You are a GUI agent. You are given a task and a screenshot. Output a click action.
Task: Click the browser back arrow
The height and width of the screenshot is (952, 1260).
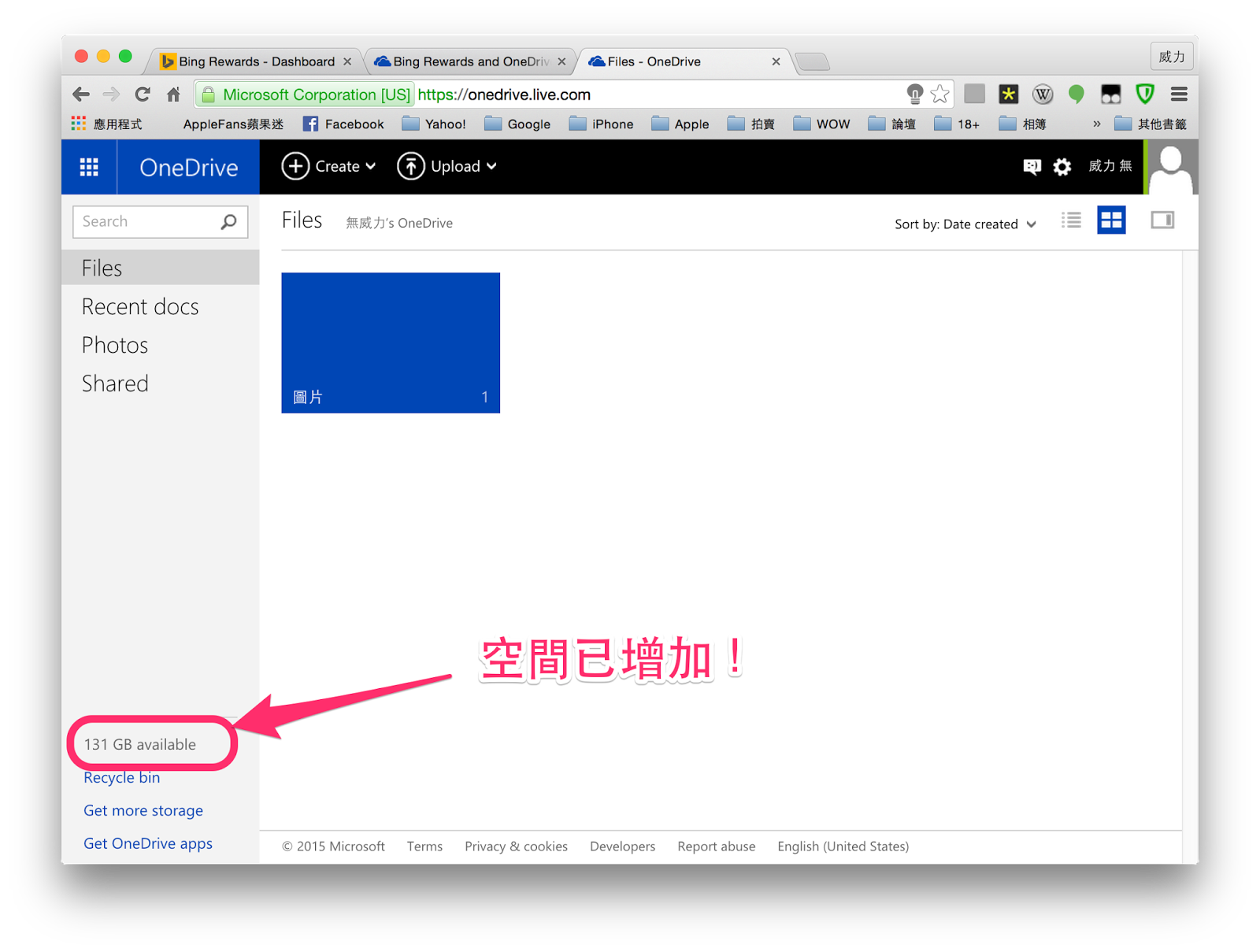click(x=81, y=94)
